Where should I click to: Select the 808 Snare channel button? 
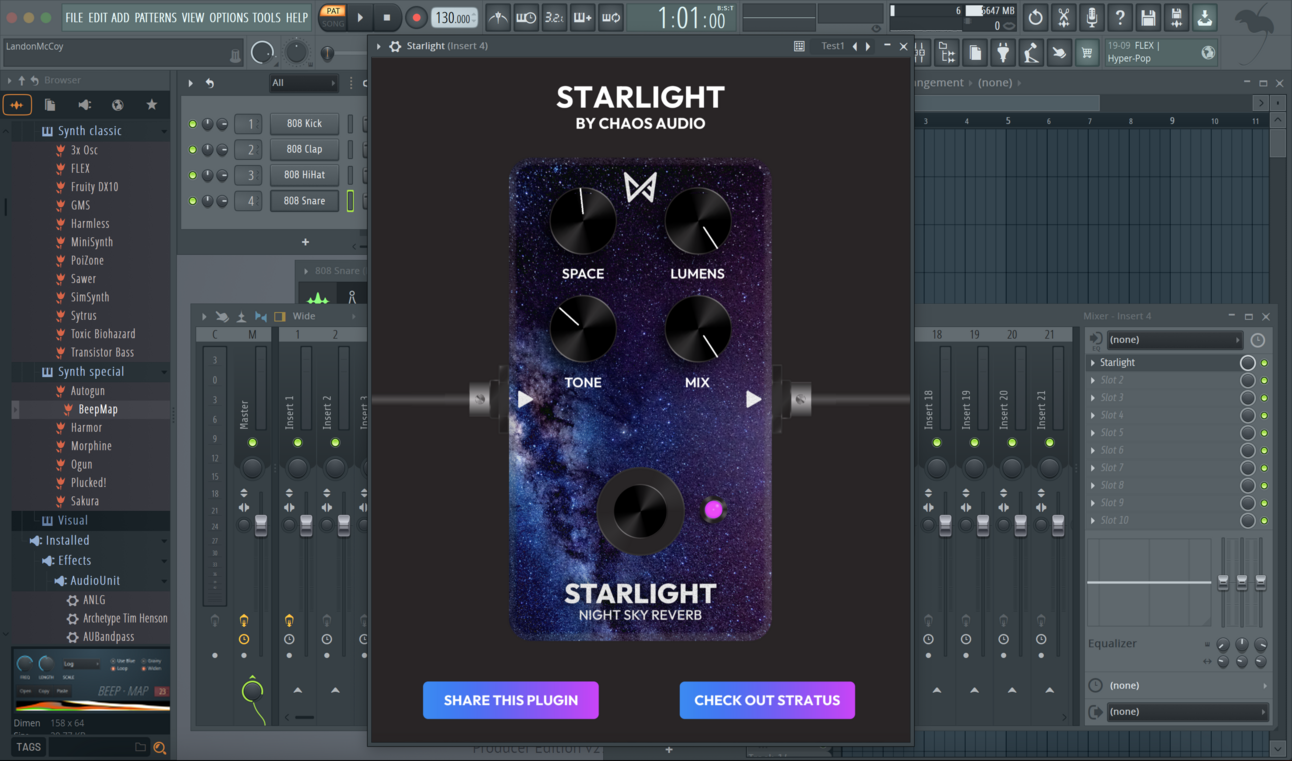pos(304,201)
